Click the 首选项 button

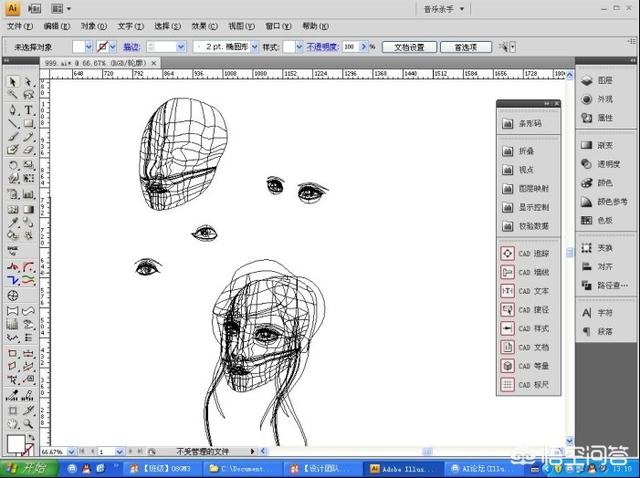[466, 47]
